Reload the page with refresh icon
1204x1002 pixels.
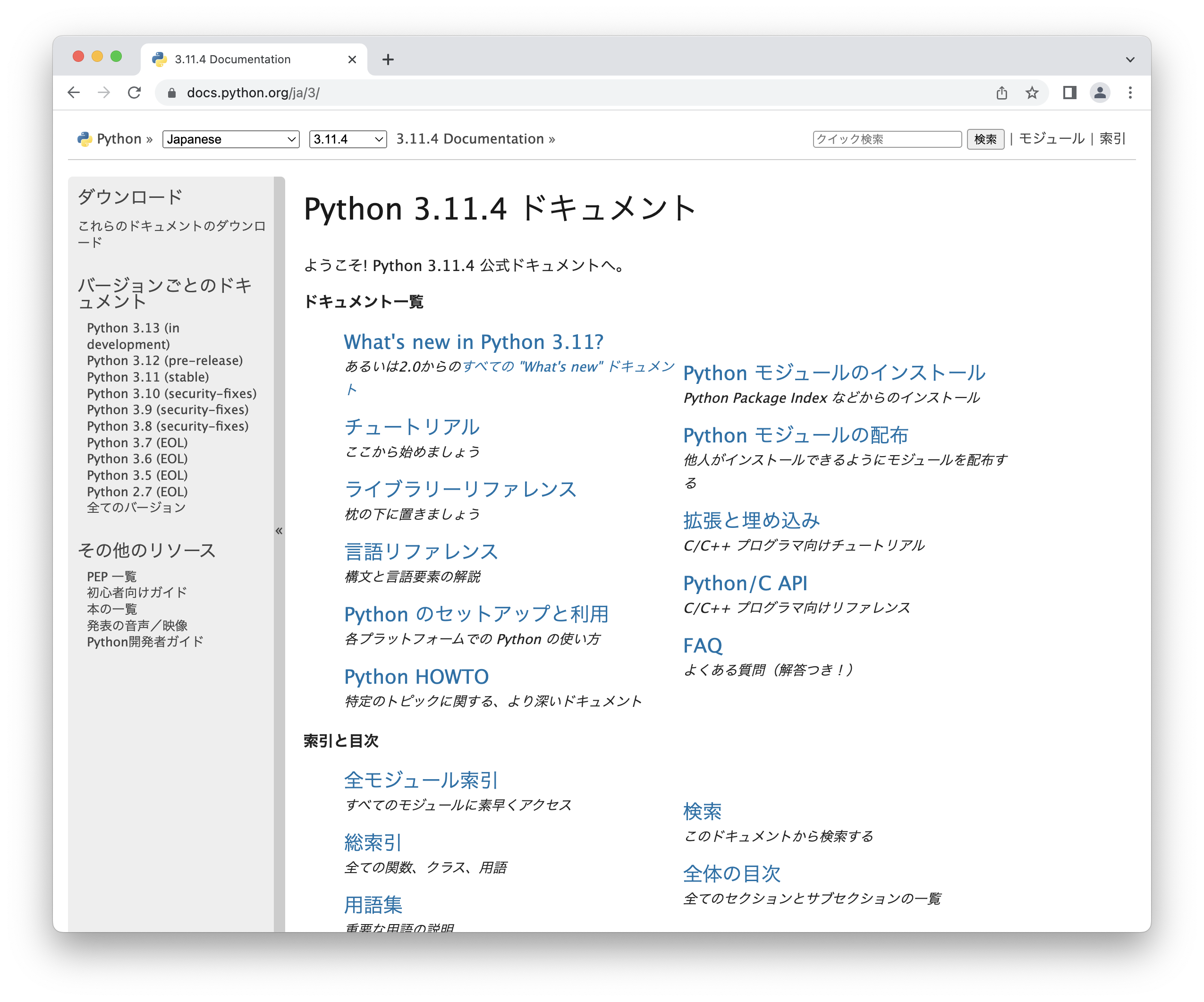point(134,92)
